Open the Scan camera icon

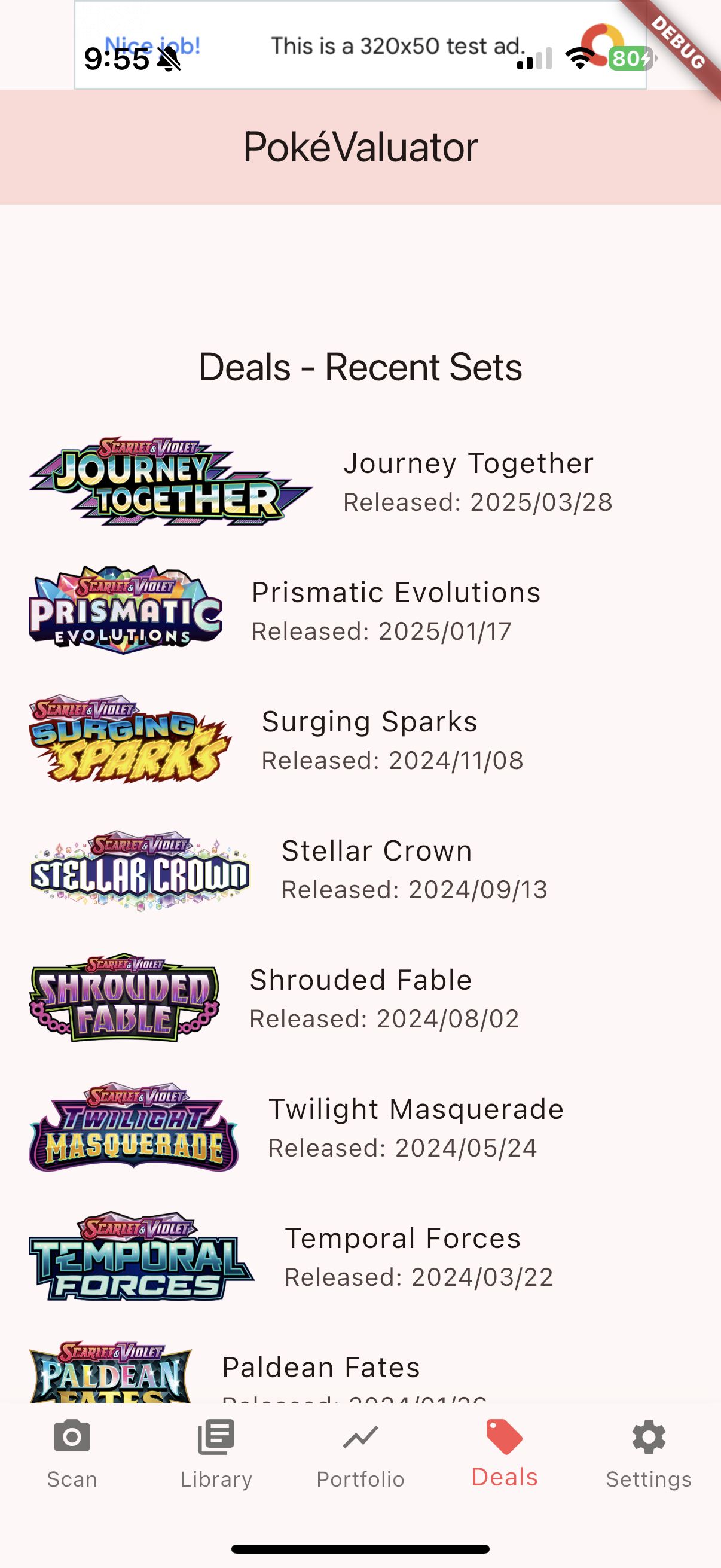point(72,1437)
